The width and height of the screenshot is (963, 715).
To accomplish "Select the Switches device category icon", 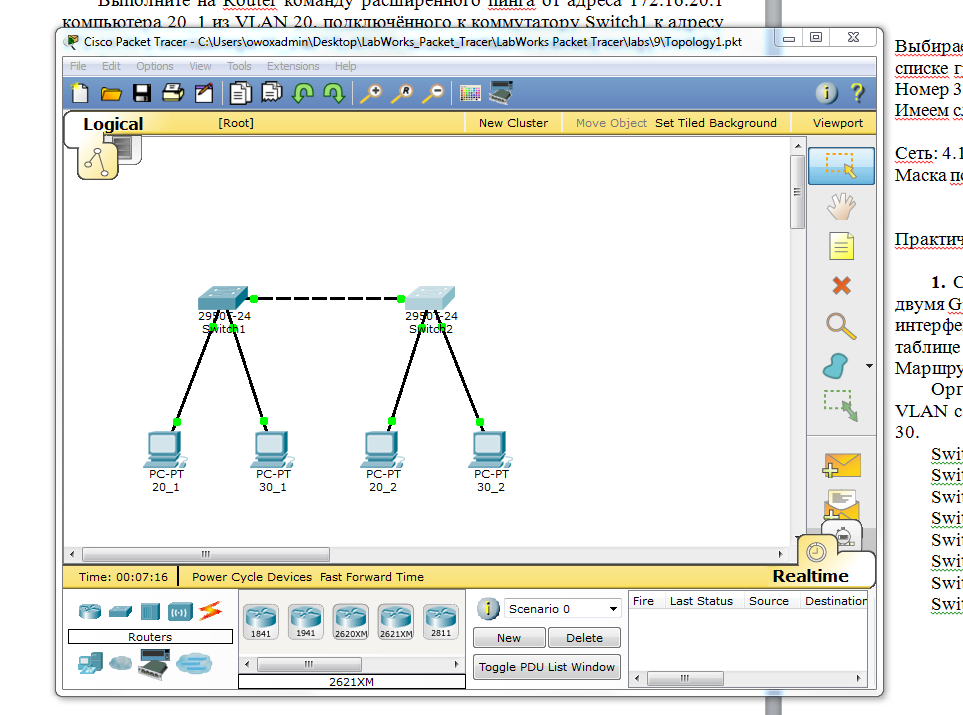I will 120,612.
